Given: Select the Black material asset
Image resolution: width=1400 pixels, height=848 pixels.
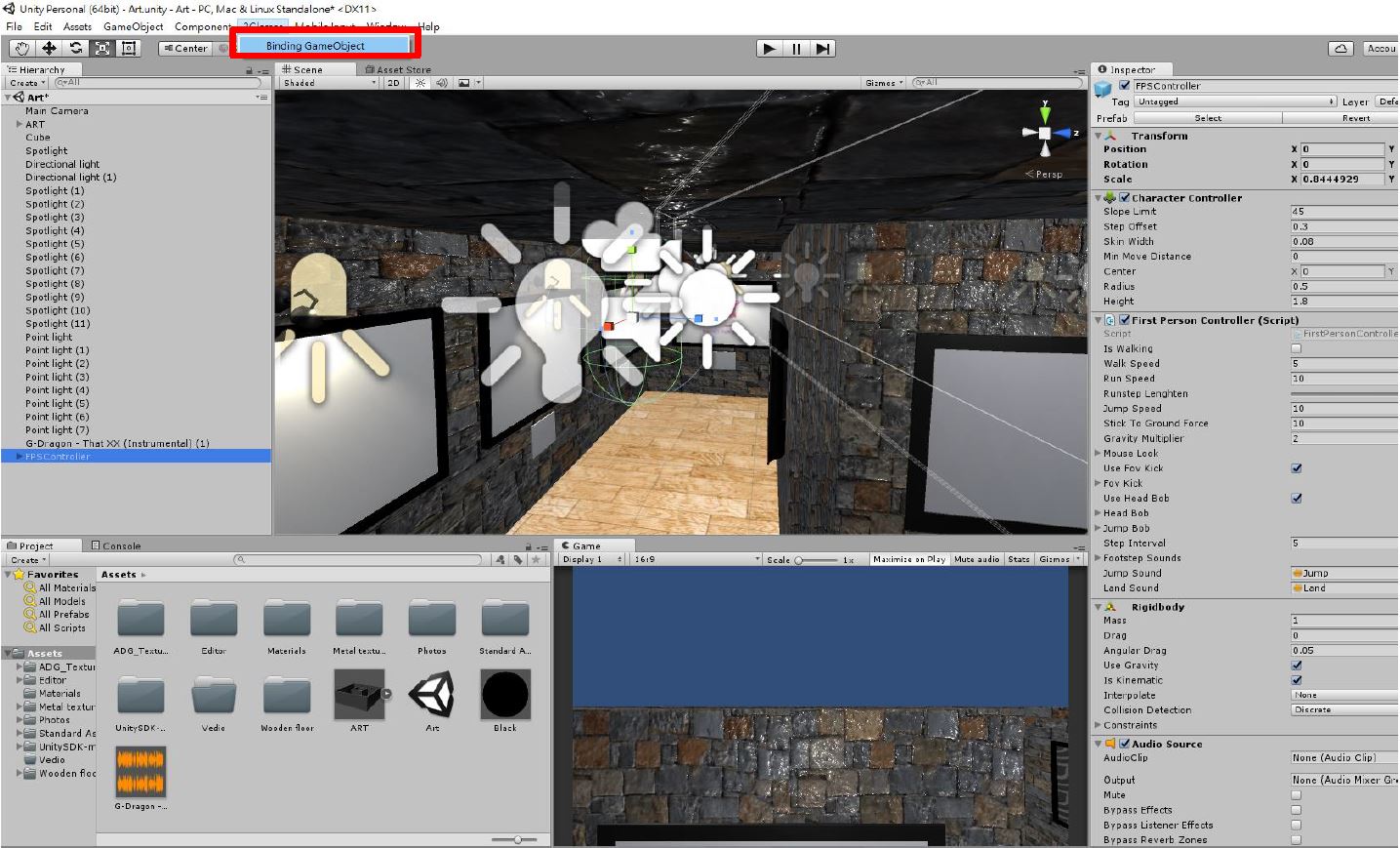Looking at the screenshot, I should click(x=505, y=694).
